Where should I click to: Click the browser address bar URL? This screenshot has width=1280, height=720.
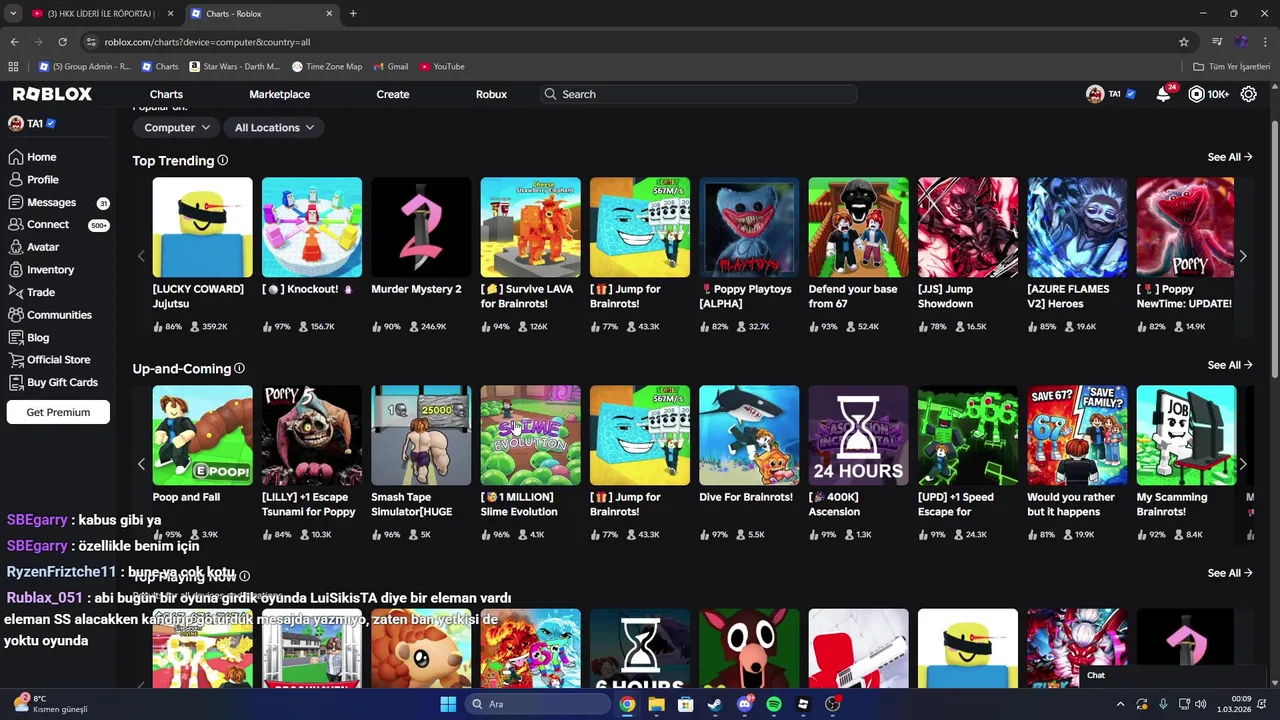coord(207,42)
